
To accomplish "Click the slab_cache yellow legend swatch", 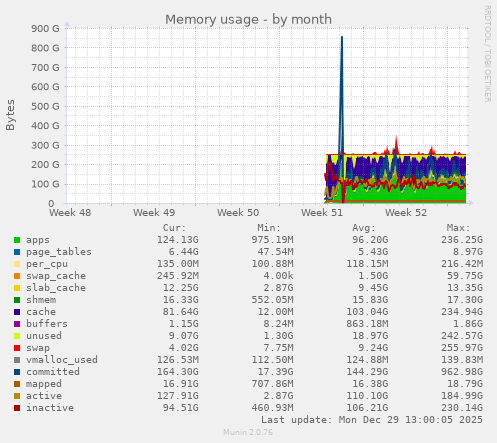I will [17, 288].
